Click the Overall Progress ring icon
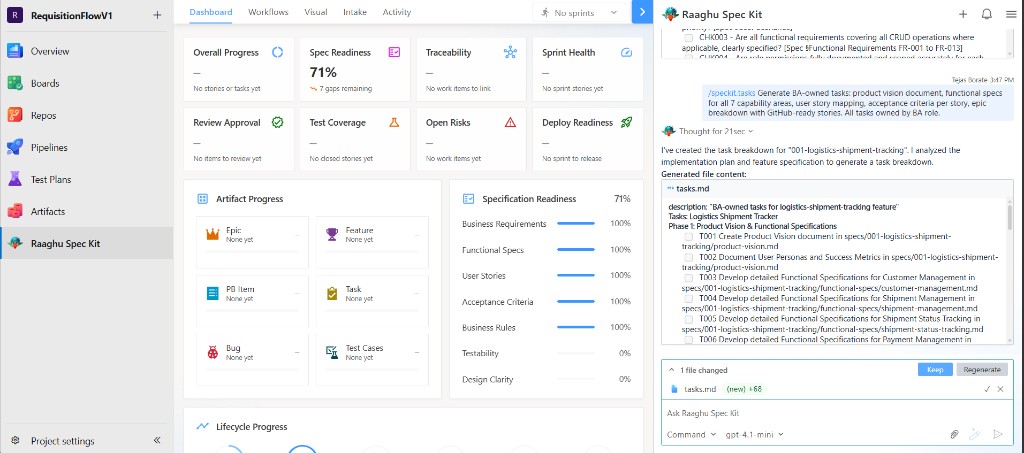The height and width of the screenshot is (453, 1024). point(278,52)
